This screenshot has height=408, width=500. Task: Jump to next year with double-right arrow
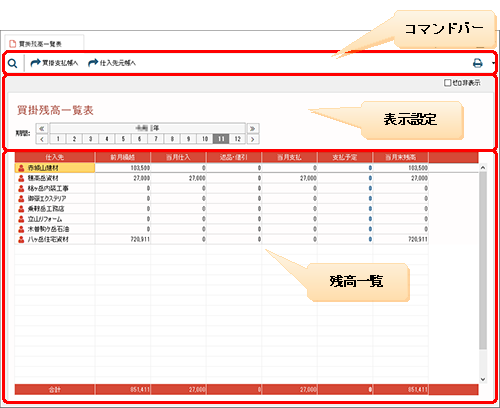(x=253, y=128)
